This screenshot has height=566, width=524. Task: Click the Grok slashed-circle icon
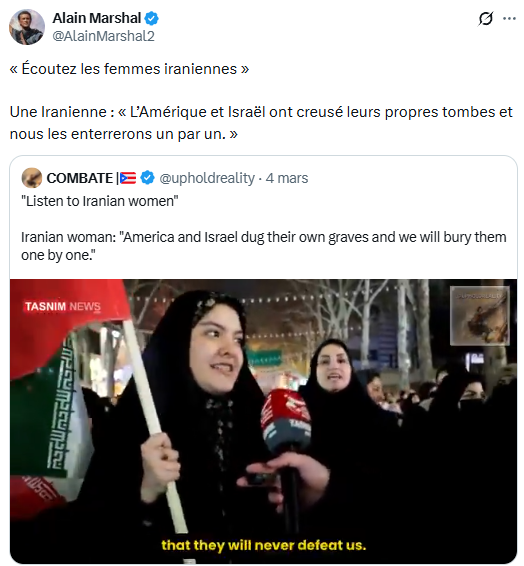[x=486, y=18]
